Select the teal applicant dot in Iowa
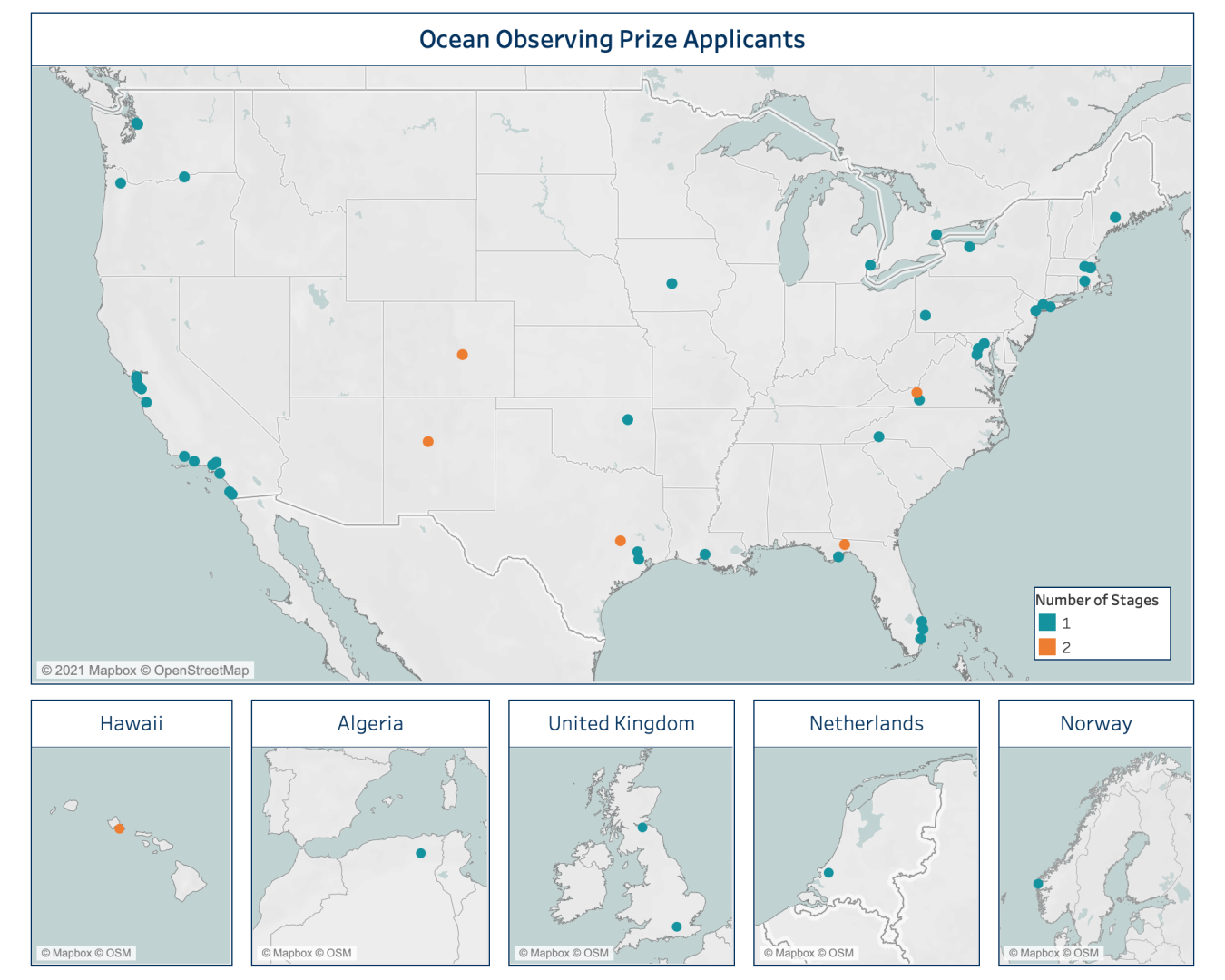1225x980 pixels. click(x=671, y=284)
